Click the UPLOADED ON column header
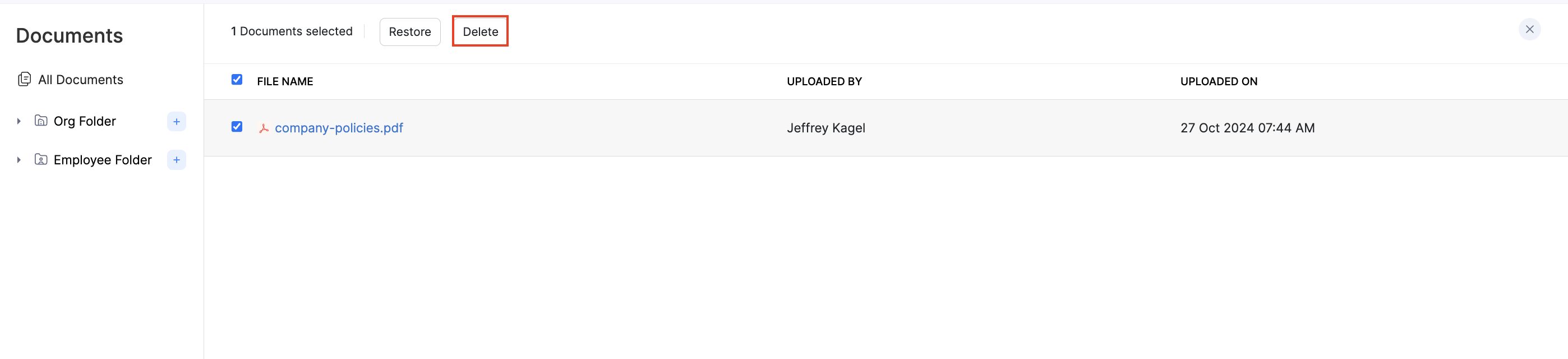The image size is (1568, 359). pos(1219,81)
